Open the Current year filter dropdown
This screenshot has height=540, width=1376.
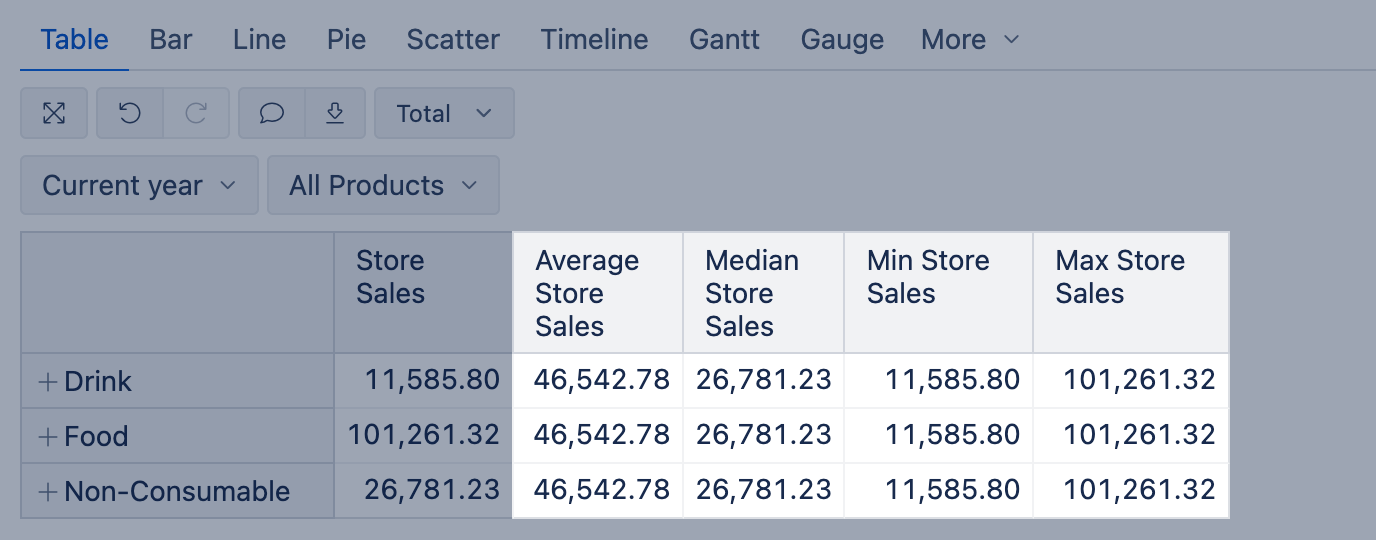pos(139,185)
